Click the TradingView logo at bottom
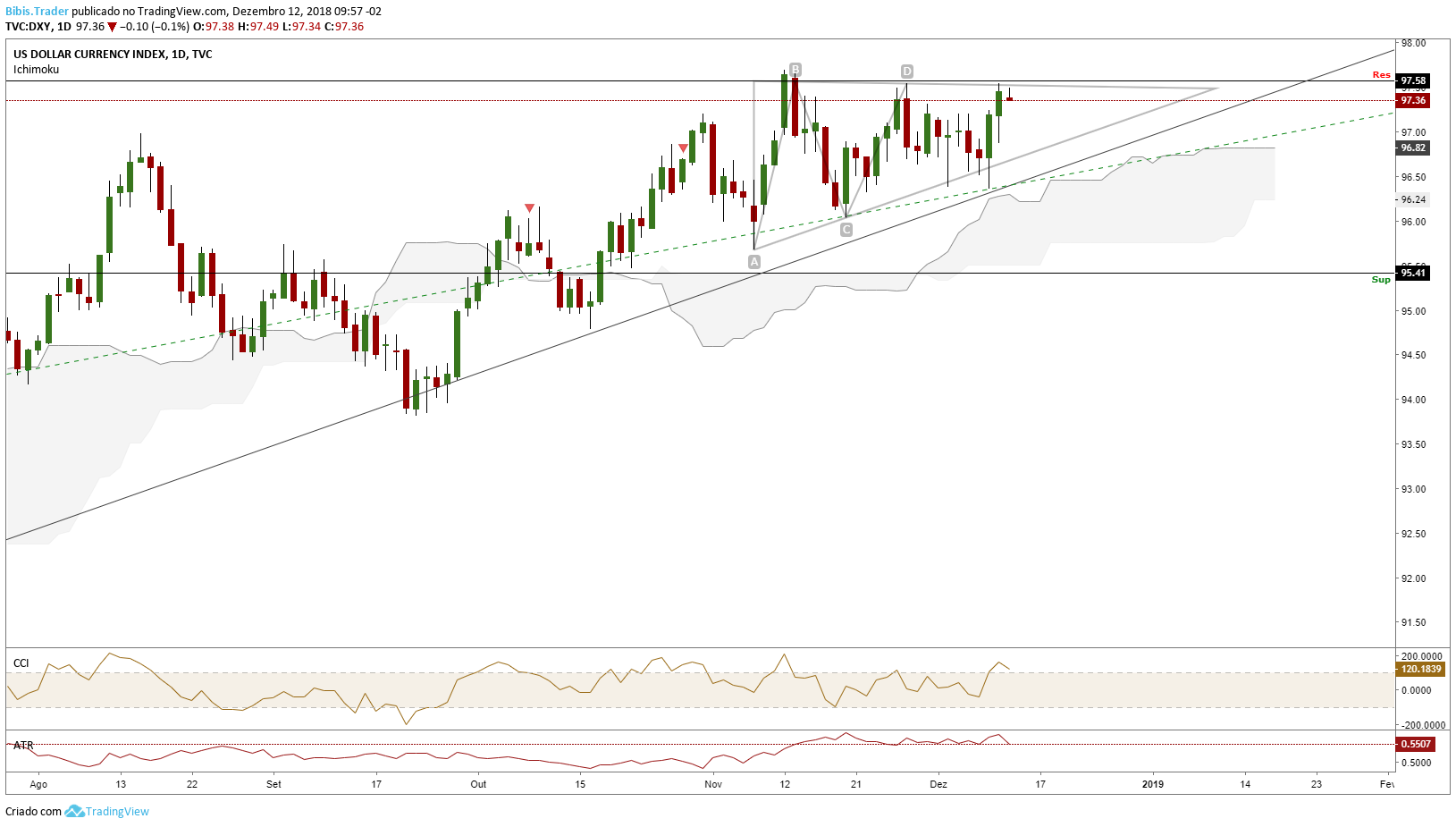The width and height of the screenshot is (1456, 827). pyautogui.click(x=74, y=811)
